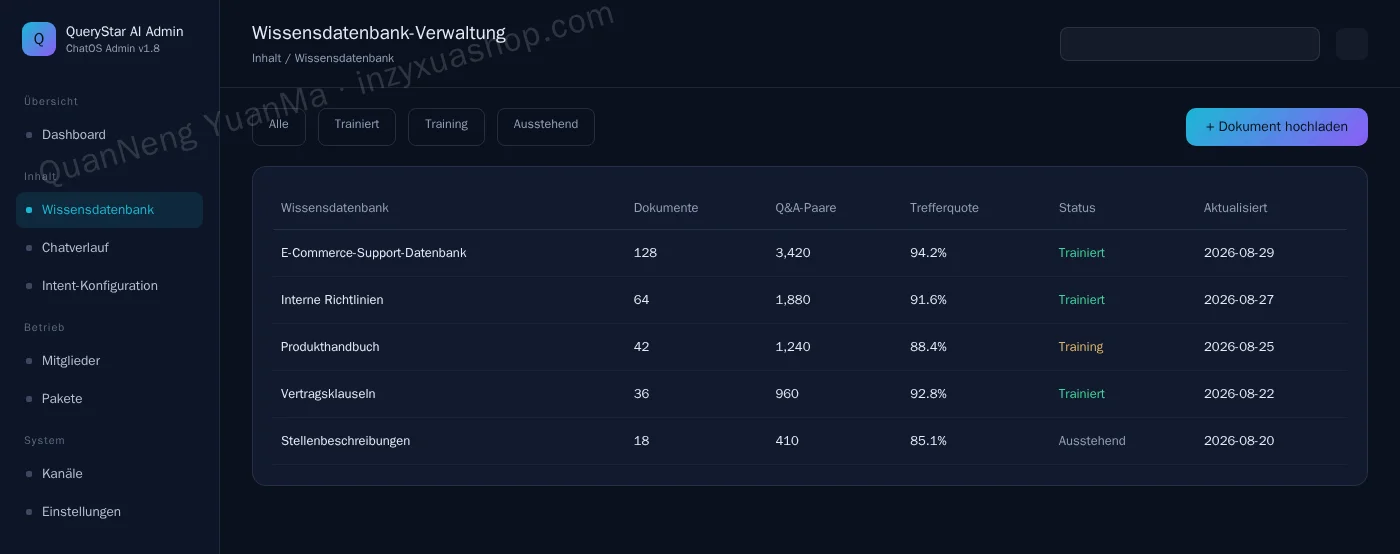Image resolution: width=1400 pixels, height=554 pixels.
Task: Open the E-Commerce-Support-Datenbank row
Action: coord(810,253)
